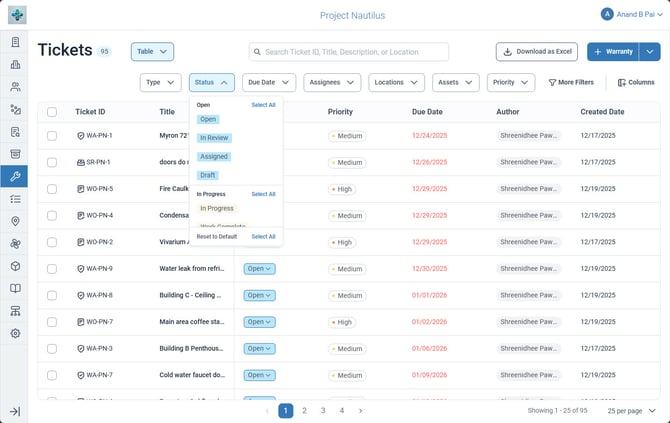The width and height of the screenshot is (670, 423).
Task: Tick the checkbox for ticket WO-PN-2
Action: pos(52,242)
